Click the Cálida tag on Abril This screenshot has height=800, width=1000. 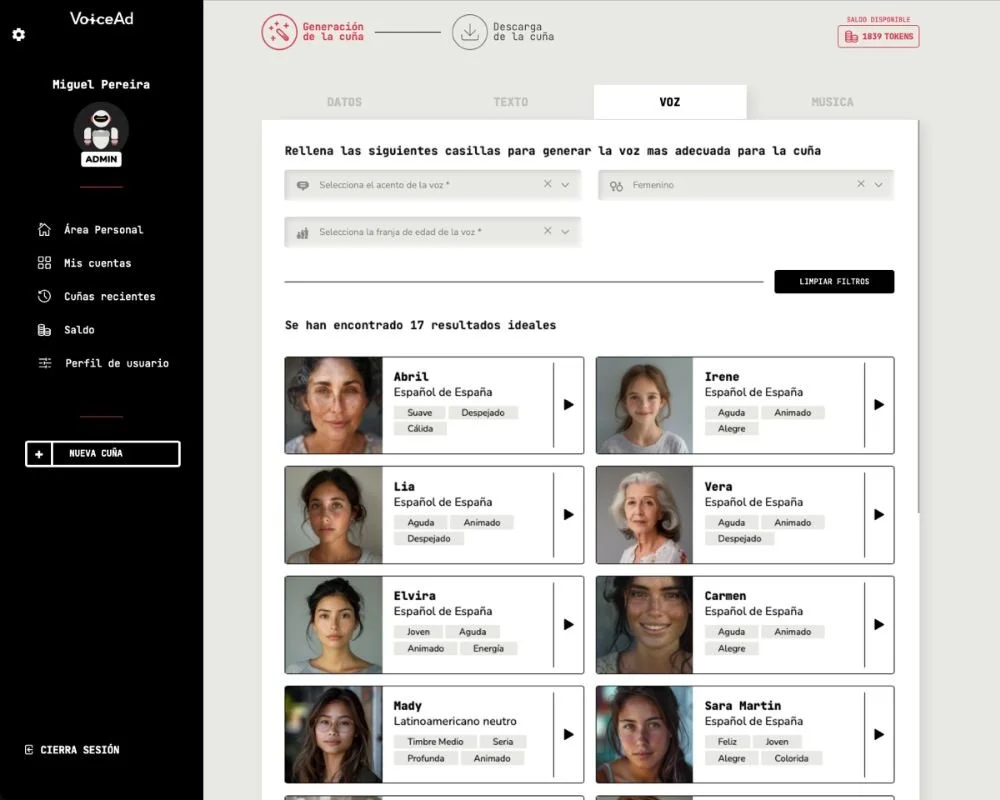pyautogui.click(x=420, y=429)
